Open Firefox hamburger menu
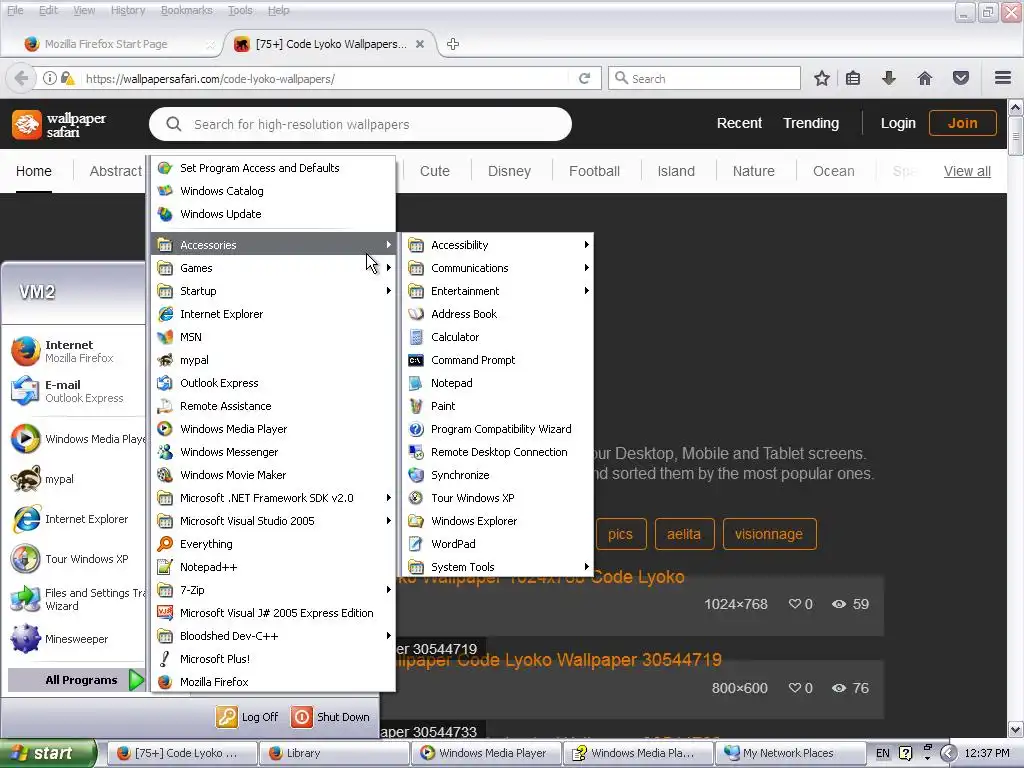The image size is (1024, 768). [1003, 78]
